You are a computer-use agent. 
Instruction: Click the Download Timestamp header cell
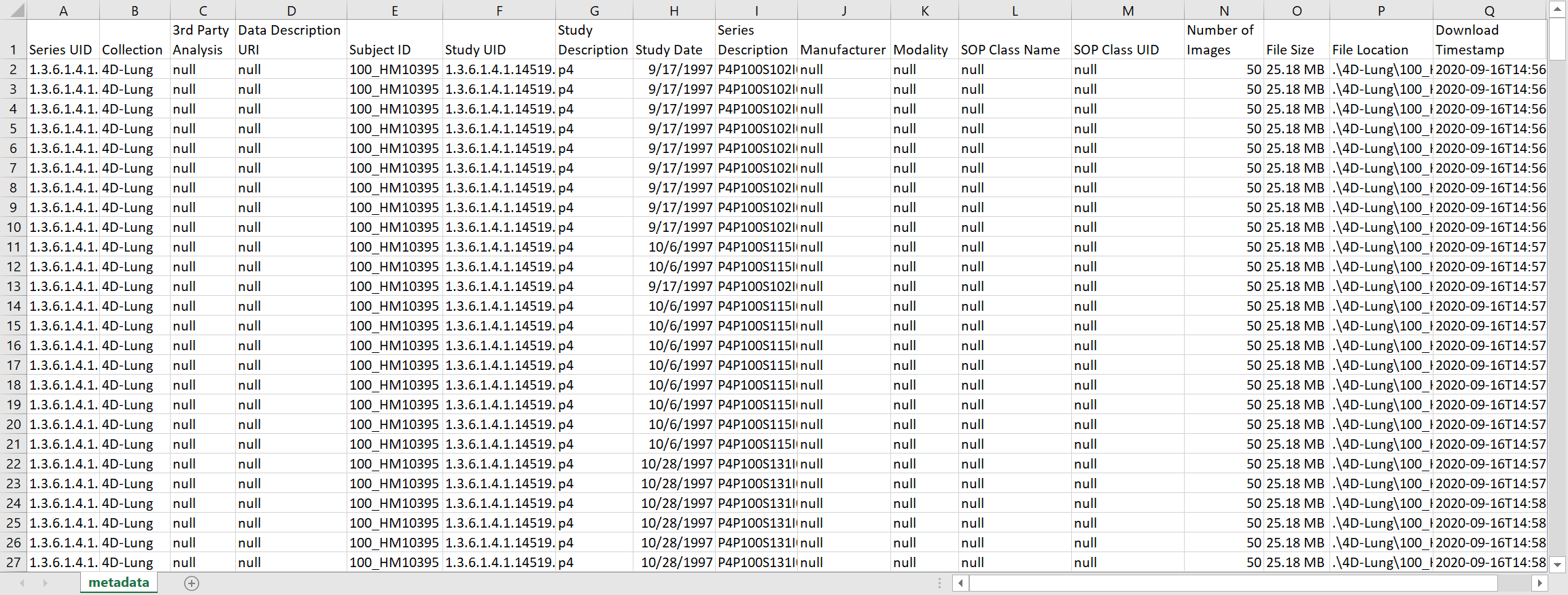[1489, 39]
